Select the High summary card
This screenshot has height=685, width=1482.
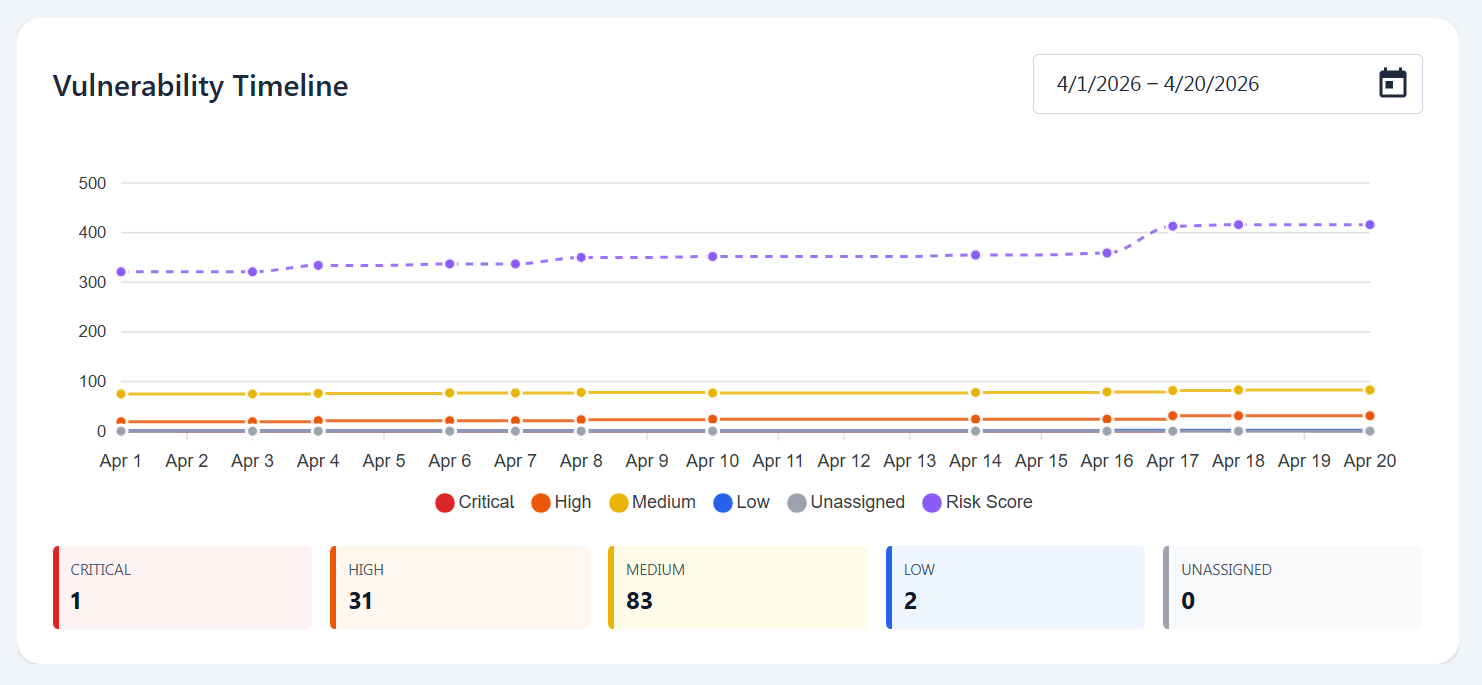460,587
